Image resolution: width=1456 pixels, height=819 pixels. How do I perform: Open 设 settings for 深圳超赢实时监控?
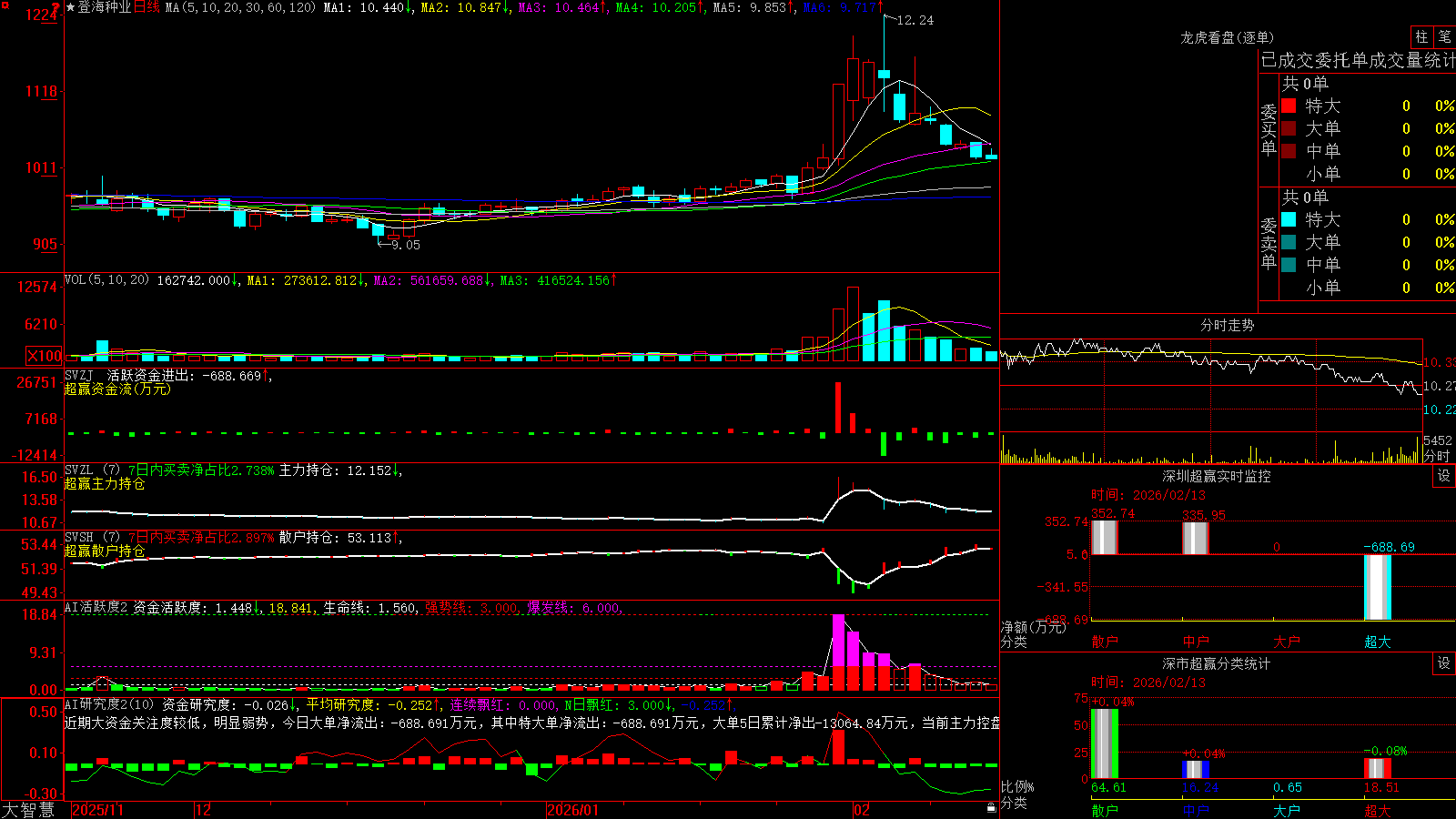pos(1444,476)
